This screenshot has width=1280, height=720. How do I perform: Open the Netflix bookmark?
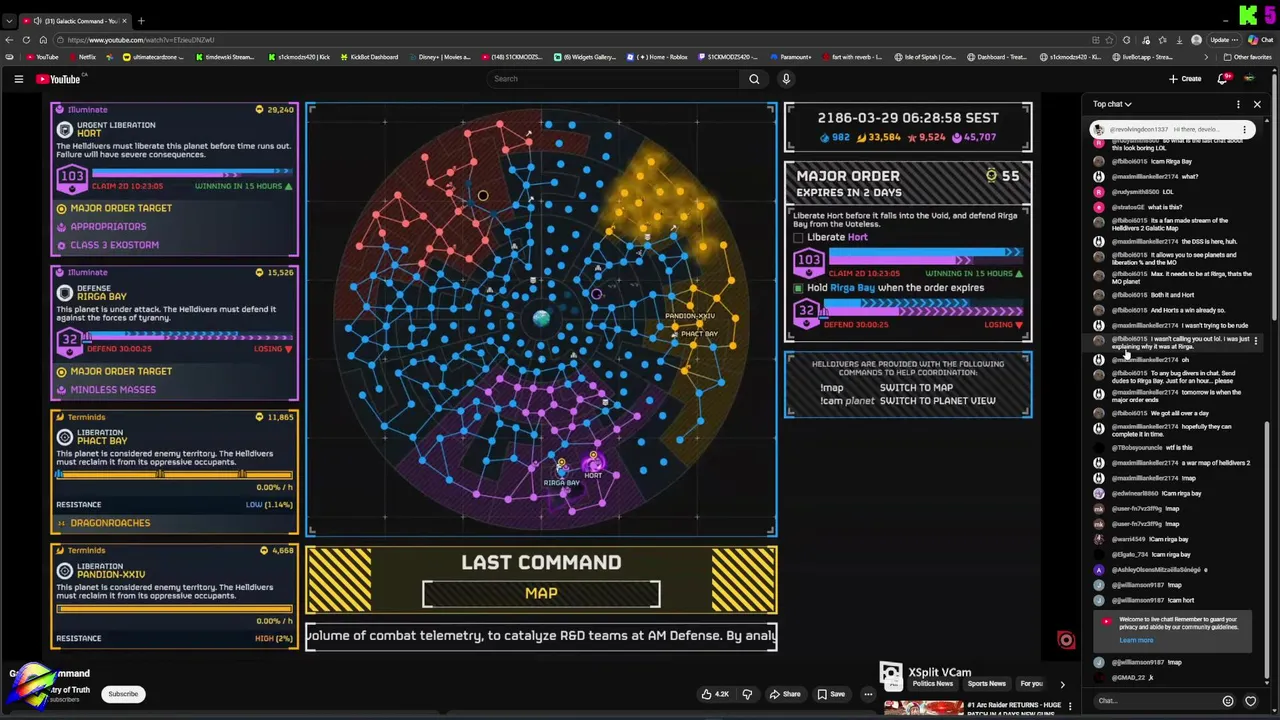[x=82, y=57]
